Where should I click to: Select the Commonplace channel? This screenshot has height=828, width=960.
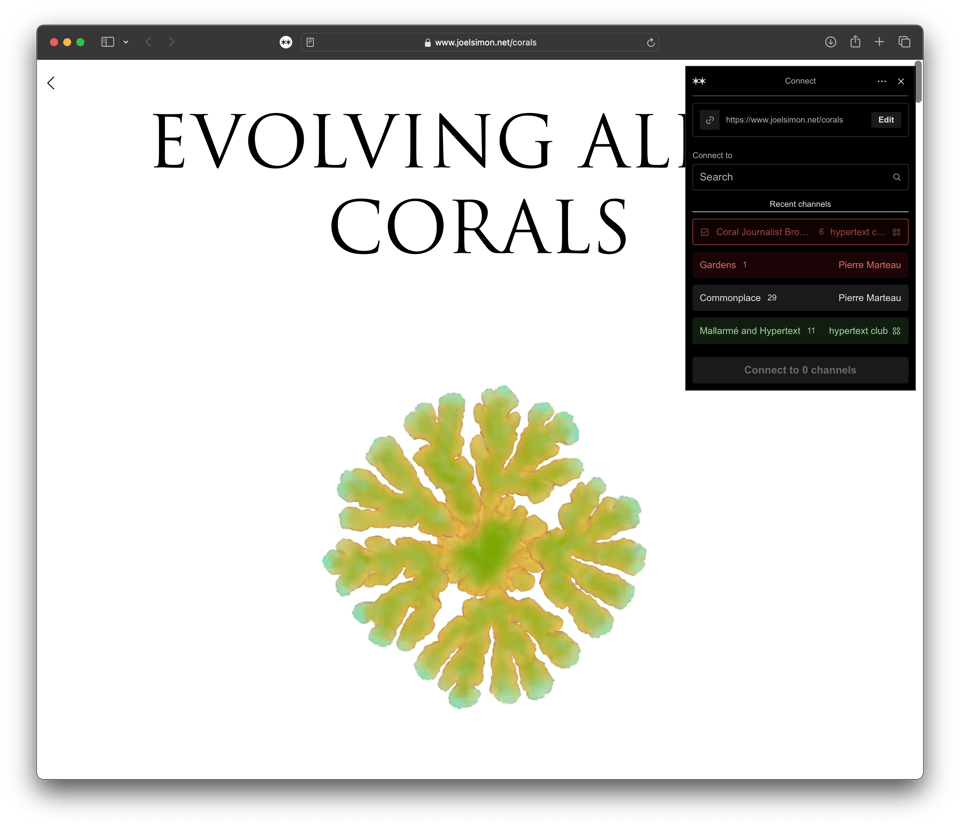point(800,298)
